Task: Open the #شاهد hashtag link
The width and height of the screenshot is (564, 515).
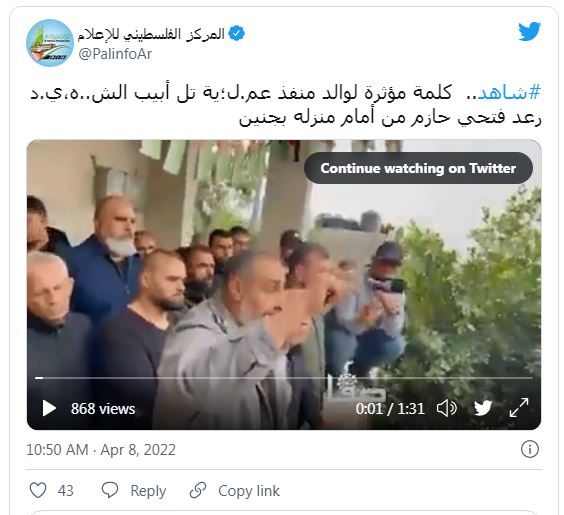Action: pos(509,93)
